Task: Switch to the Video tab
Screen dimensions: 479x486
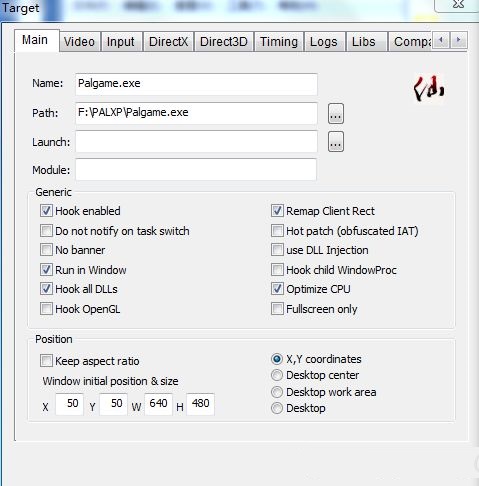Action: [79, 42]
